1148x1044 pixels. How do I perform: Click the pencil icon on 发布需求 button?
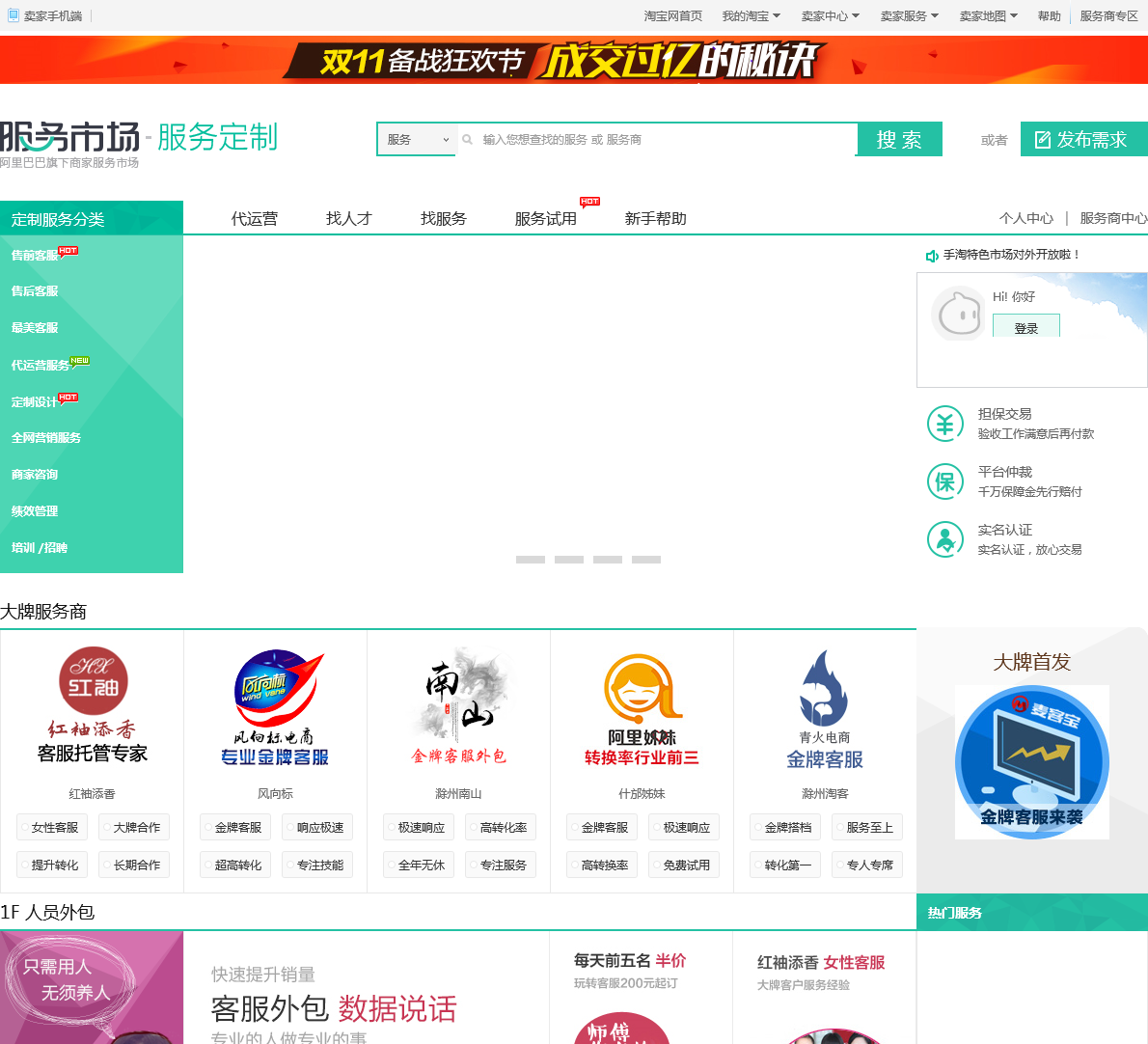(x=1043, y=140)
